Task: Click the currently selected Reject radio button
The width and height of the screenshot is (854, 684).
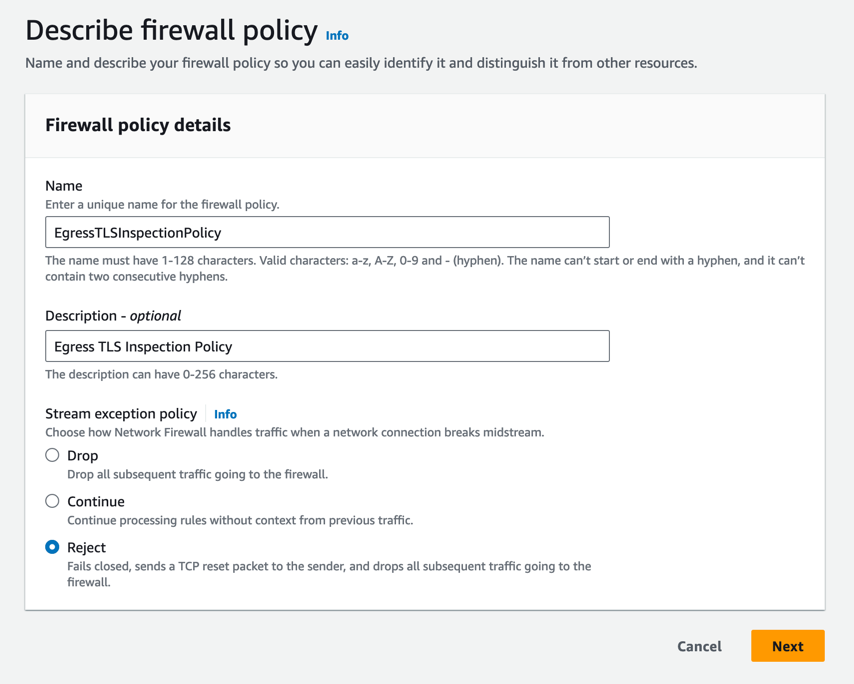Action: [51, 547]
